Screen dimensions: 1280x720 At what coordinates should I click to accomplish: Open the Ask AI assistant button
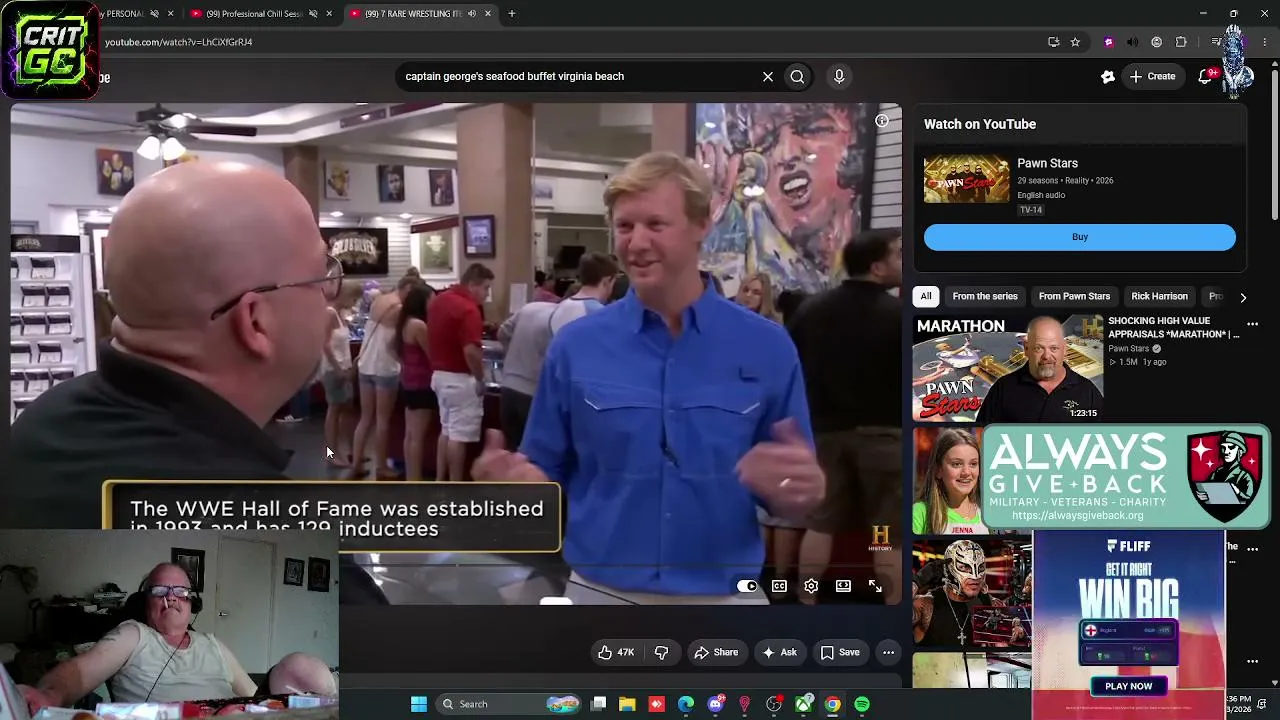[779, 652]
